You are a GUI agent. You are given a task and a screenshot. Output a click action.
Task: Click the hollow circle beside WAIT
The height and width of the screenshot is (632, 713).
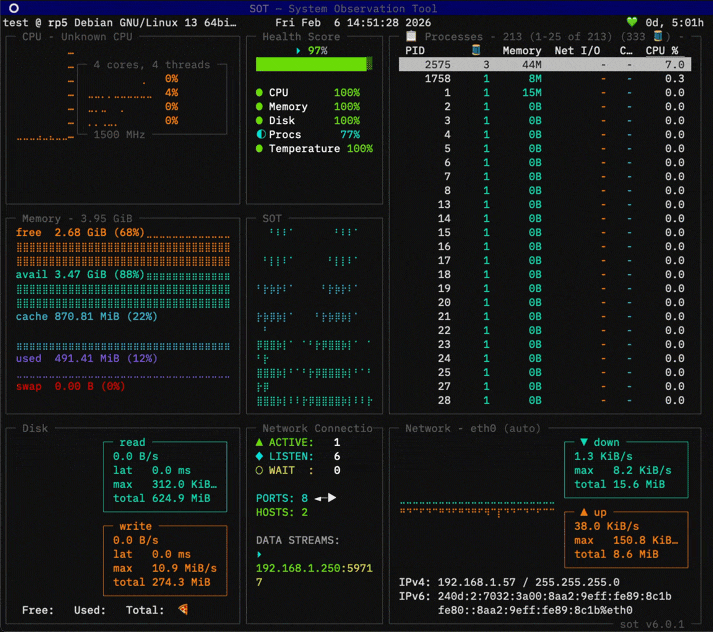tap(259, 471)
